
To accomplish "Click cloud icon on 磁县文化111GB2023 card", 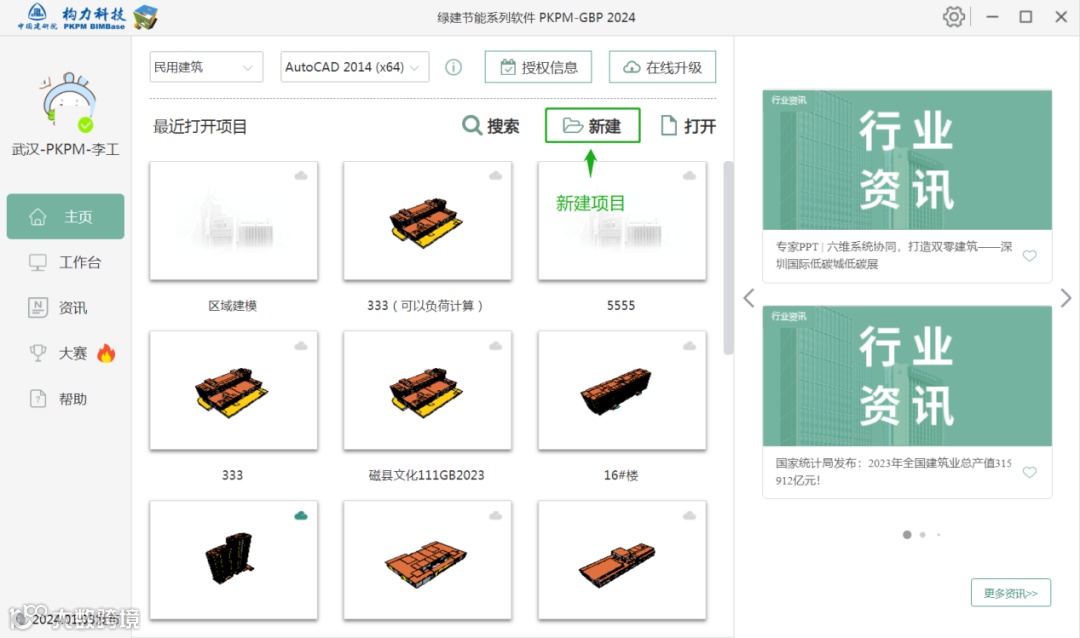I will pyautogui.click(x=495, y=346).
